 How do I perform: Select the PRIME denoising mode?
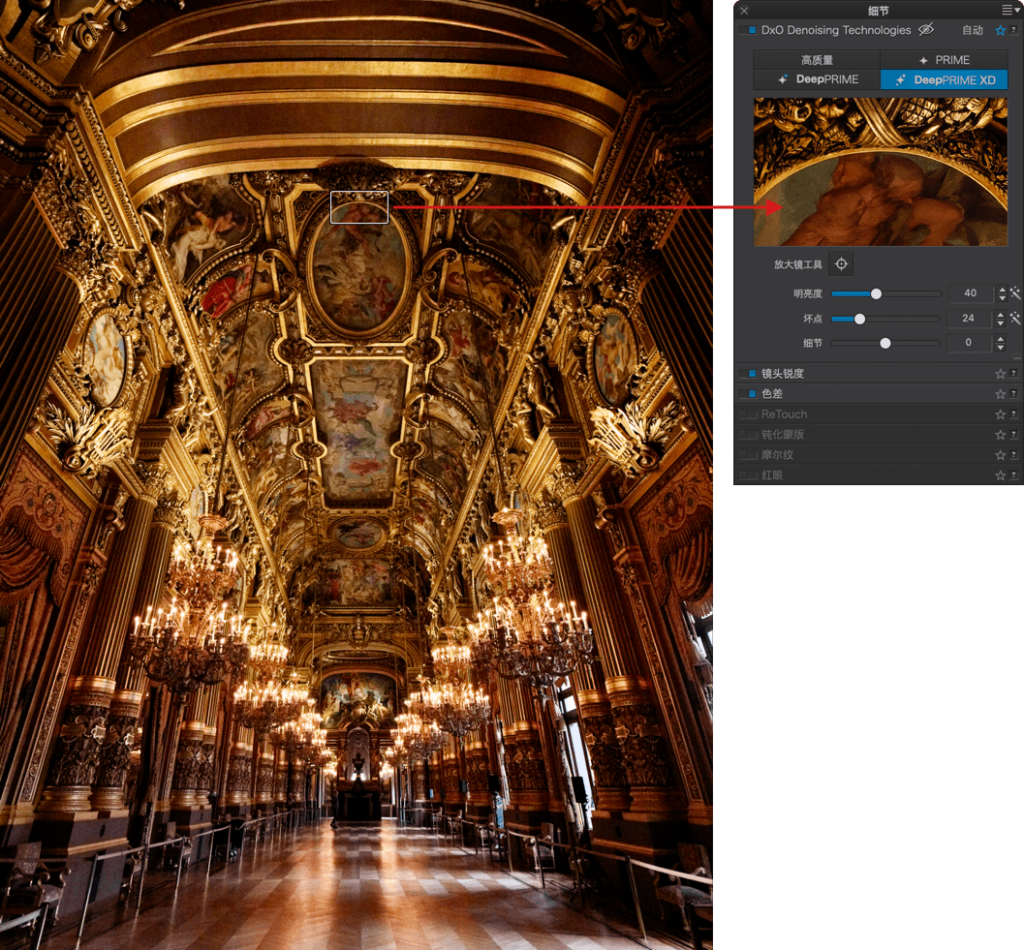pos(944,60)
